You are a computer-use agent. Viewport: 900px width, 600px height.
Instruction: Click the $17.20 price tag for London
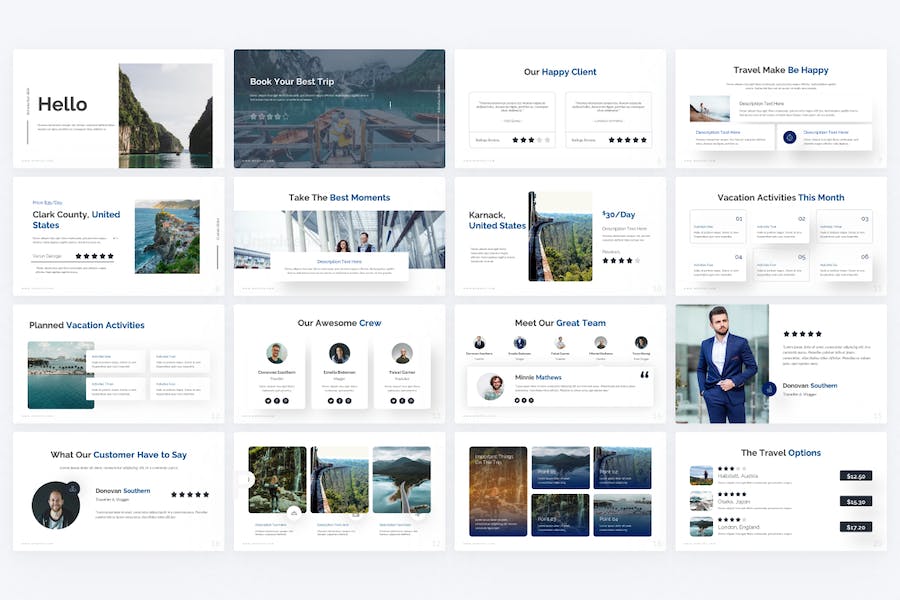pyautogui.click(x=855, y=526)
